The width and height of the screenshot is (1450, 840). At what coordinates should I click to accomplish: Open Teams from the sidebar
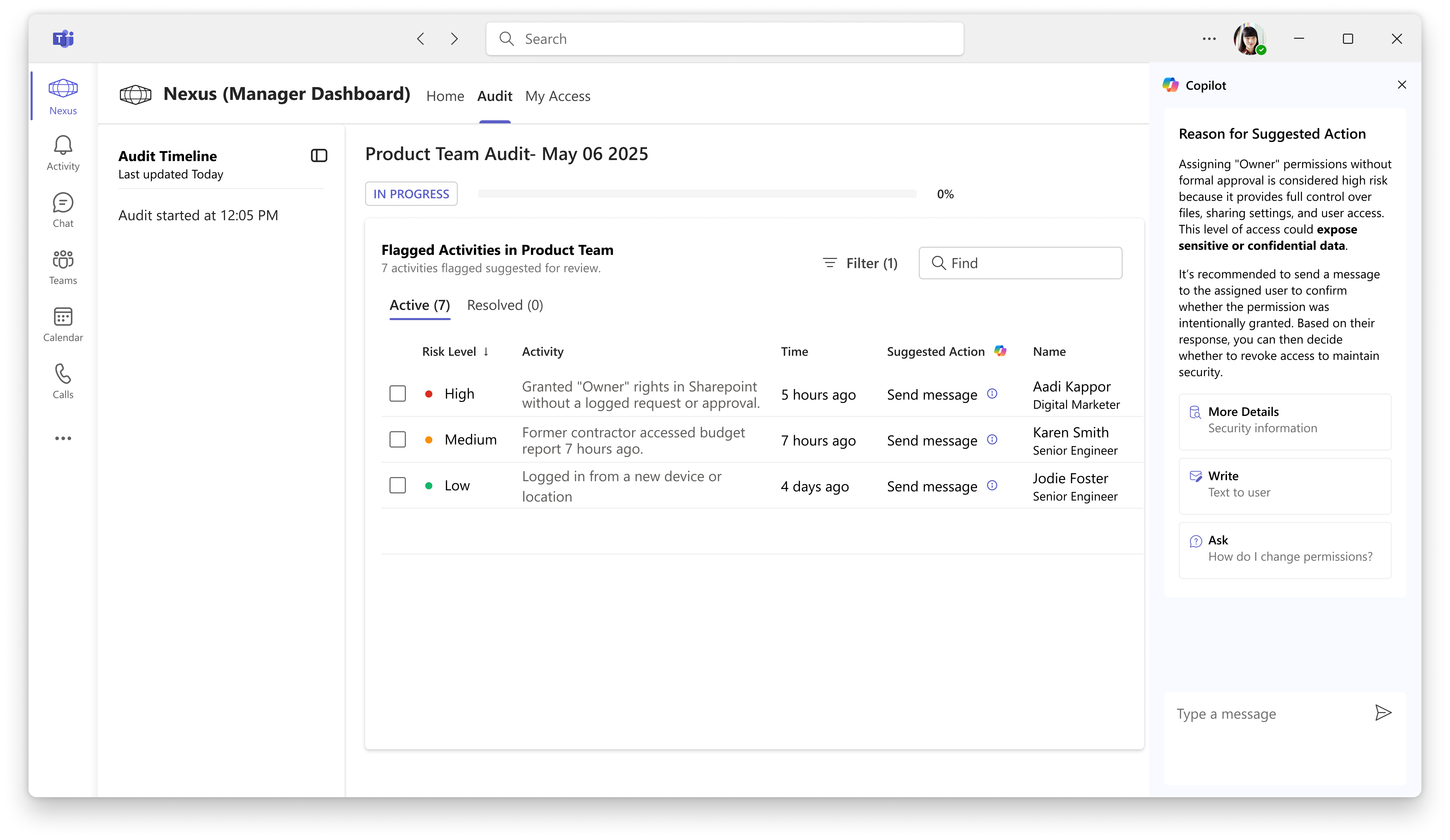click(x=63, y=267)
